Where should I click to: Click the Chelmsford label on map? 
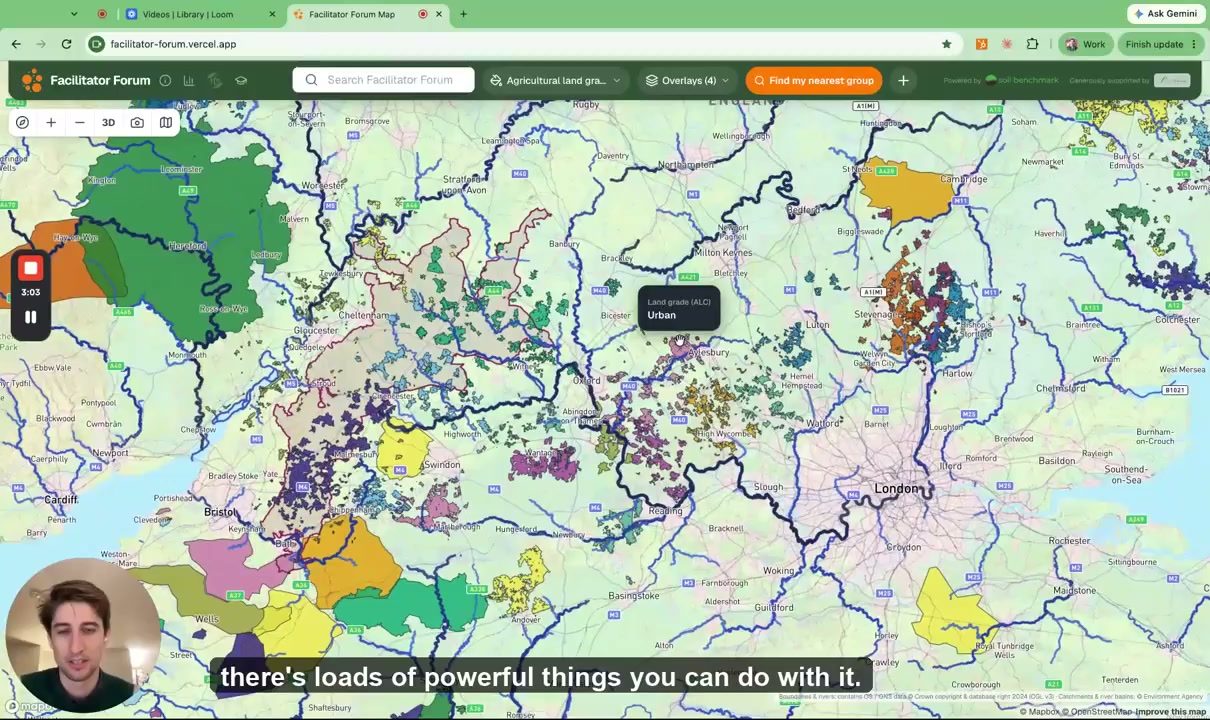point(1060,388)
